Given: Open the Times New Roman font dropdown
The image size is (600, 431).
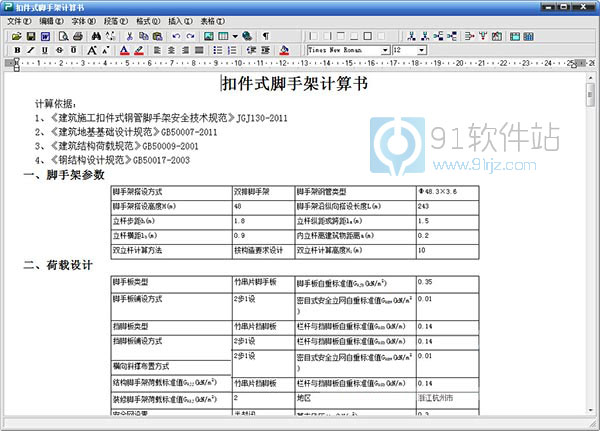Looking at the screenshot, I should [x=385, y=50].
